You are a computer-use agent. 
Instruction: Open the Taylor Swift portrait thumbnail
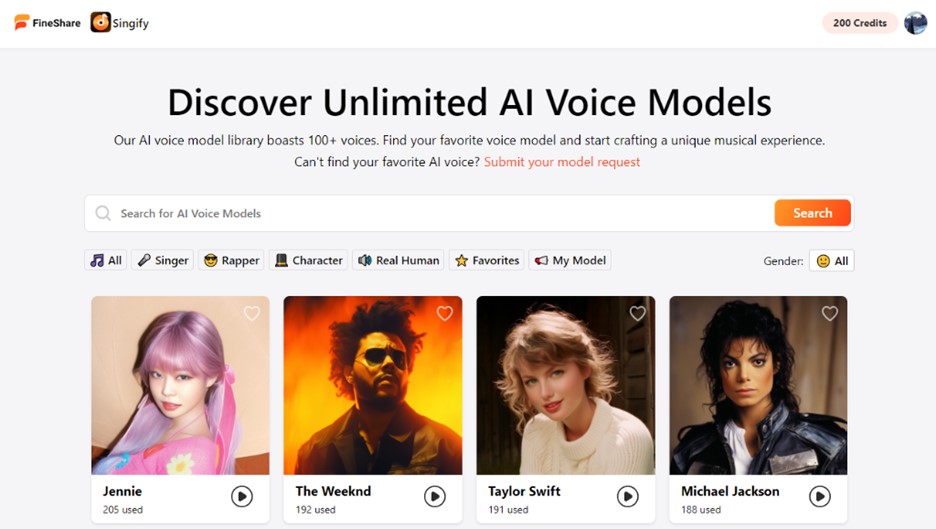coord(566,385)
